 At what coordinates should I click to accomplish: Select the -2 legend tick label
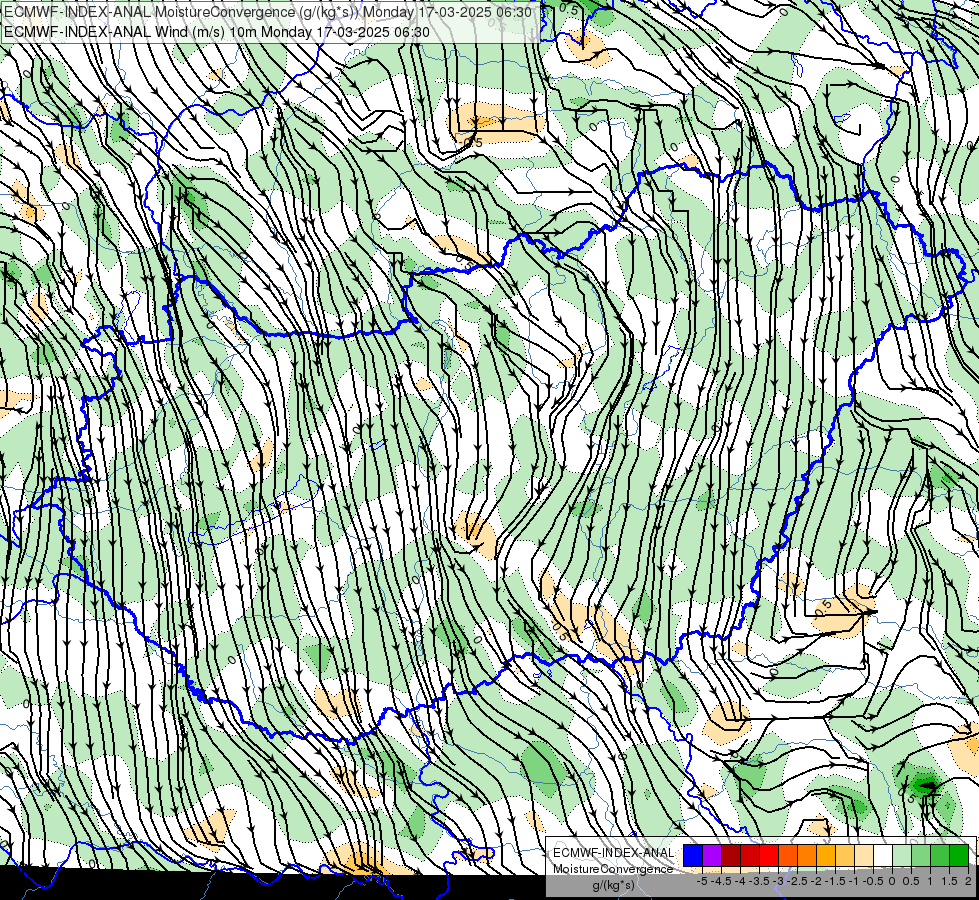coord(816,881)
